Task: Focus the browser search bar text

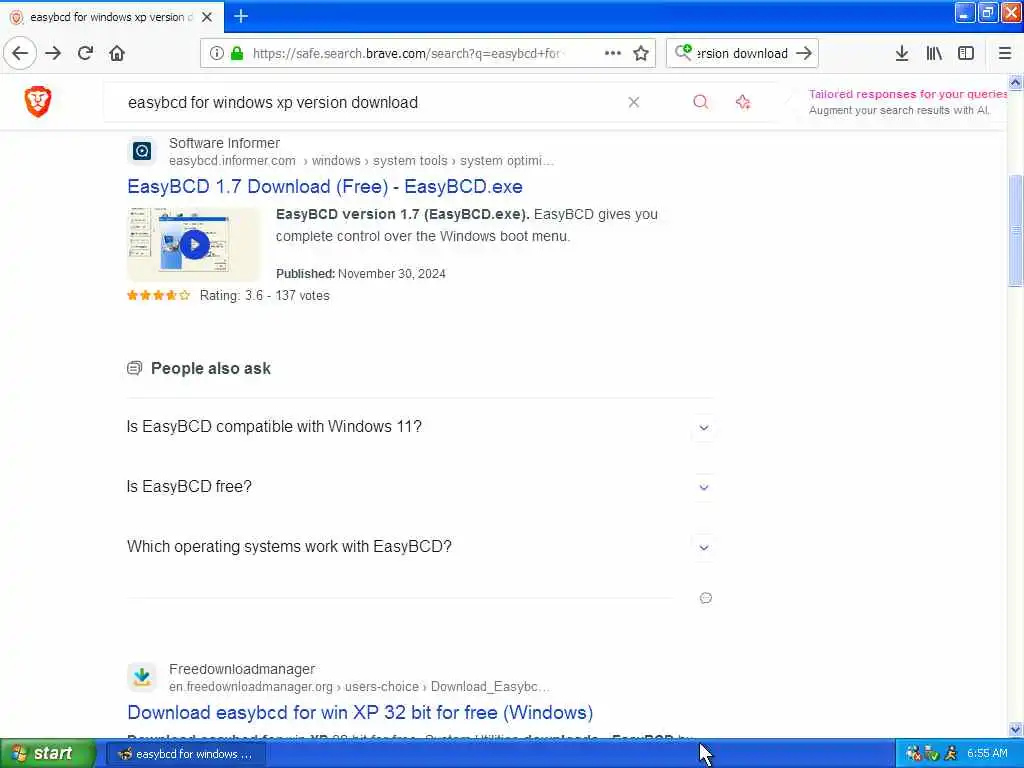Action: (742, 54)
